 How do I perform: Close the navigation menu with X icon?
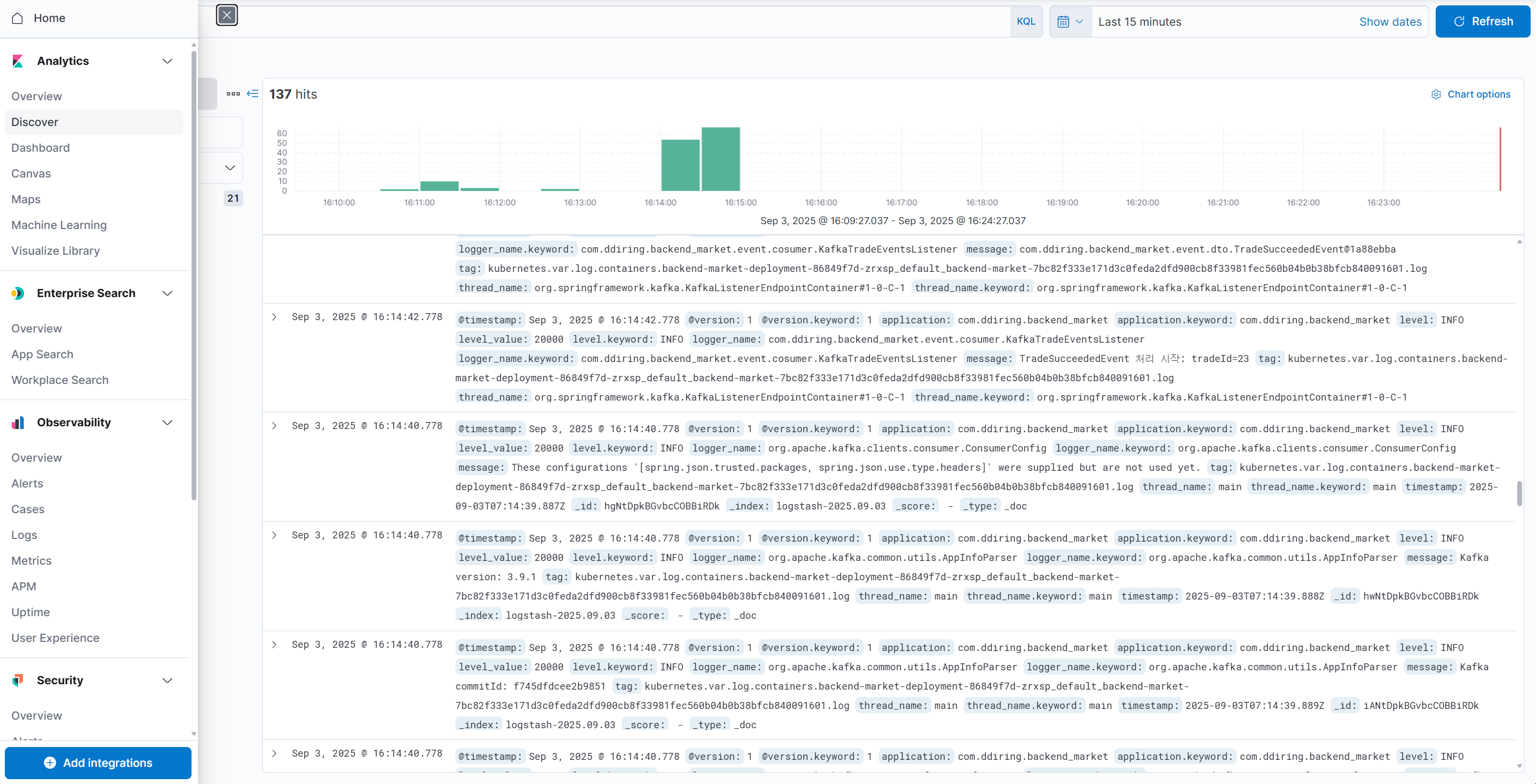point(226,16)
